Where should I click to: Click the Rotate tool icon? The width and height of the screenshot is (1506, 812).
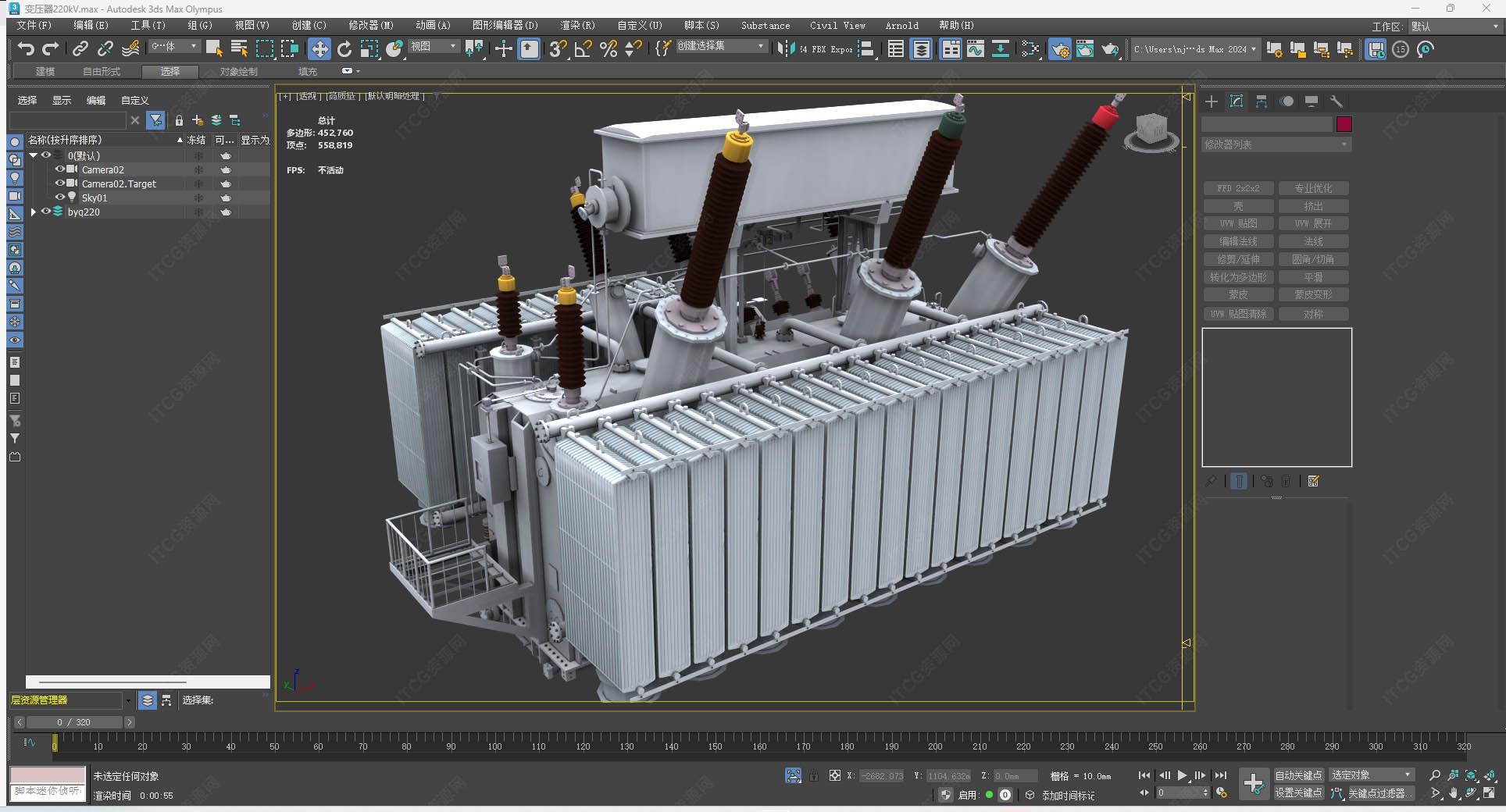(344, 49)
